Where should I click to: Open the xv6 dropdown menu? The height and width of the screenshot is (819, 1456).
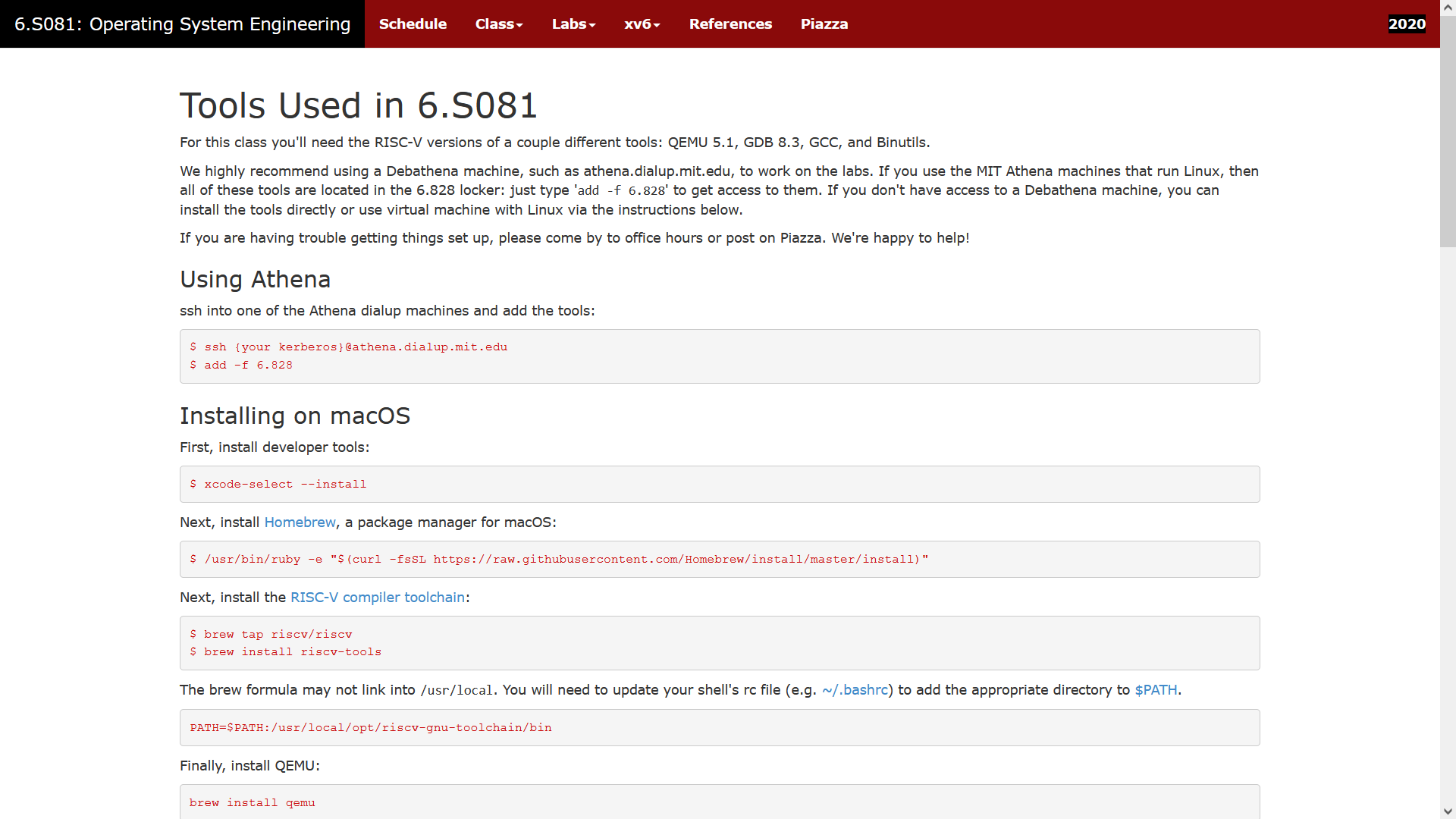tap(640, 24)
